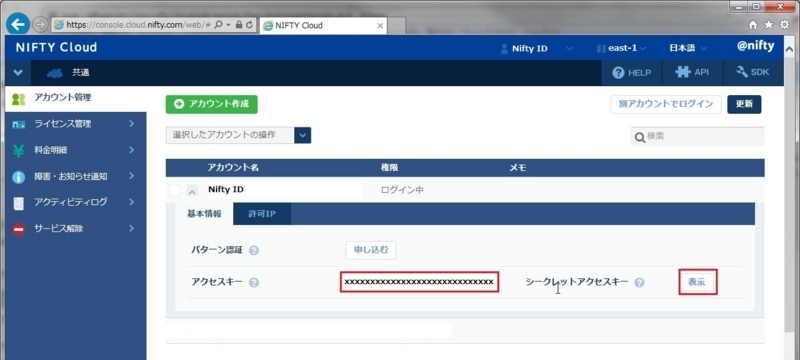Click the 更新 button
The height and width of the screenshot is (360, 800).
pos(744,104)
